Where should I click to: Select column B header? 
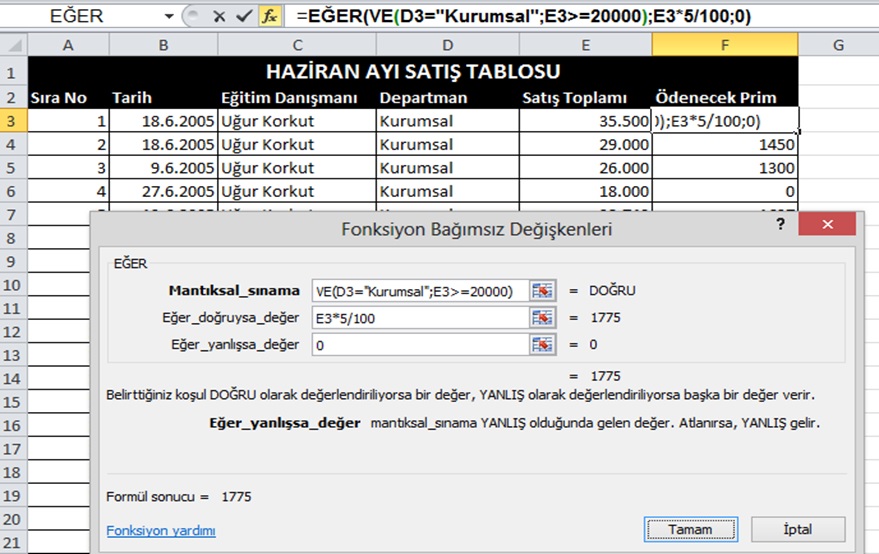[163, 45]
